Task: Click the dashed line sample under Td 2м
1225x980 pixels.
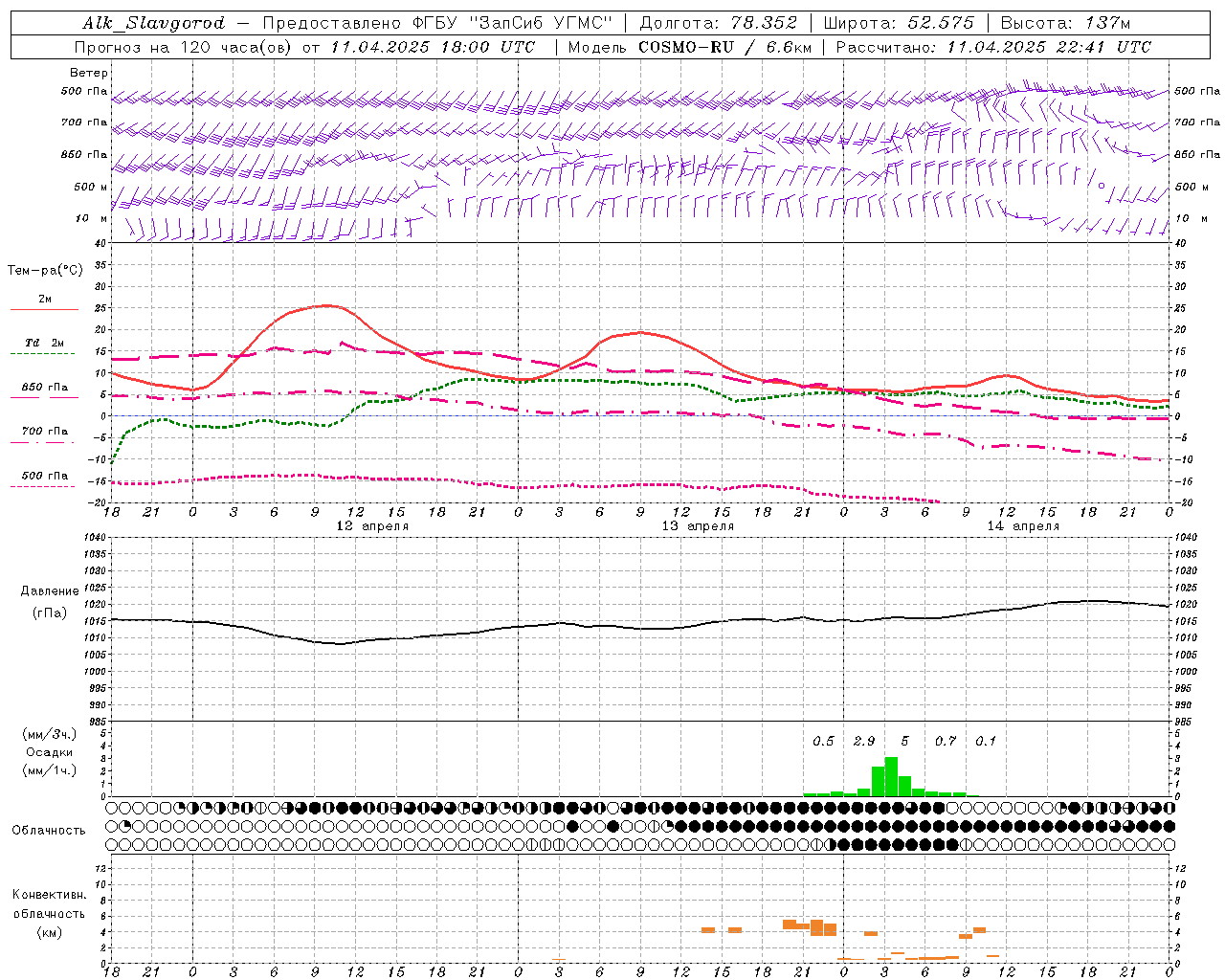Action: coord(42,354)
